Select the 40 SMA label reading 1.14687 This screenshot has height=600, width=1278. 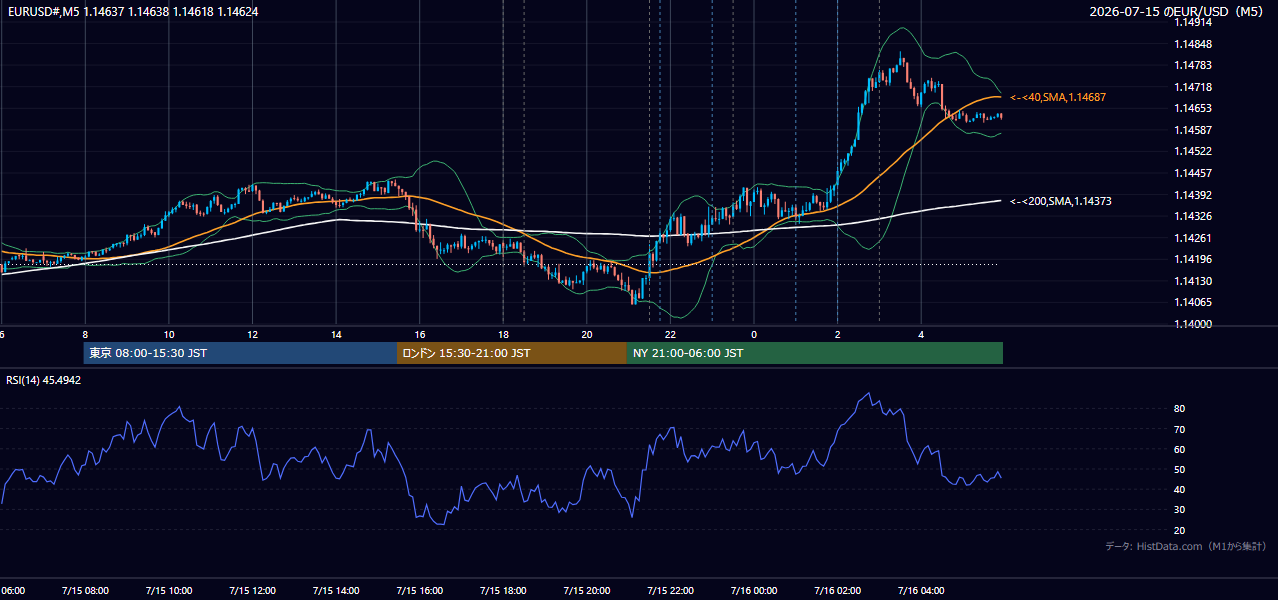click(x=1058, y=97)
